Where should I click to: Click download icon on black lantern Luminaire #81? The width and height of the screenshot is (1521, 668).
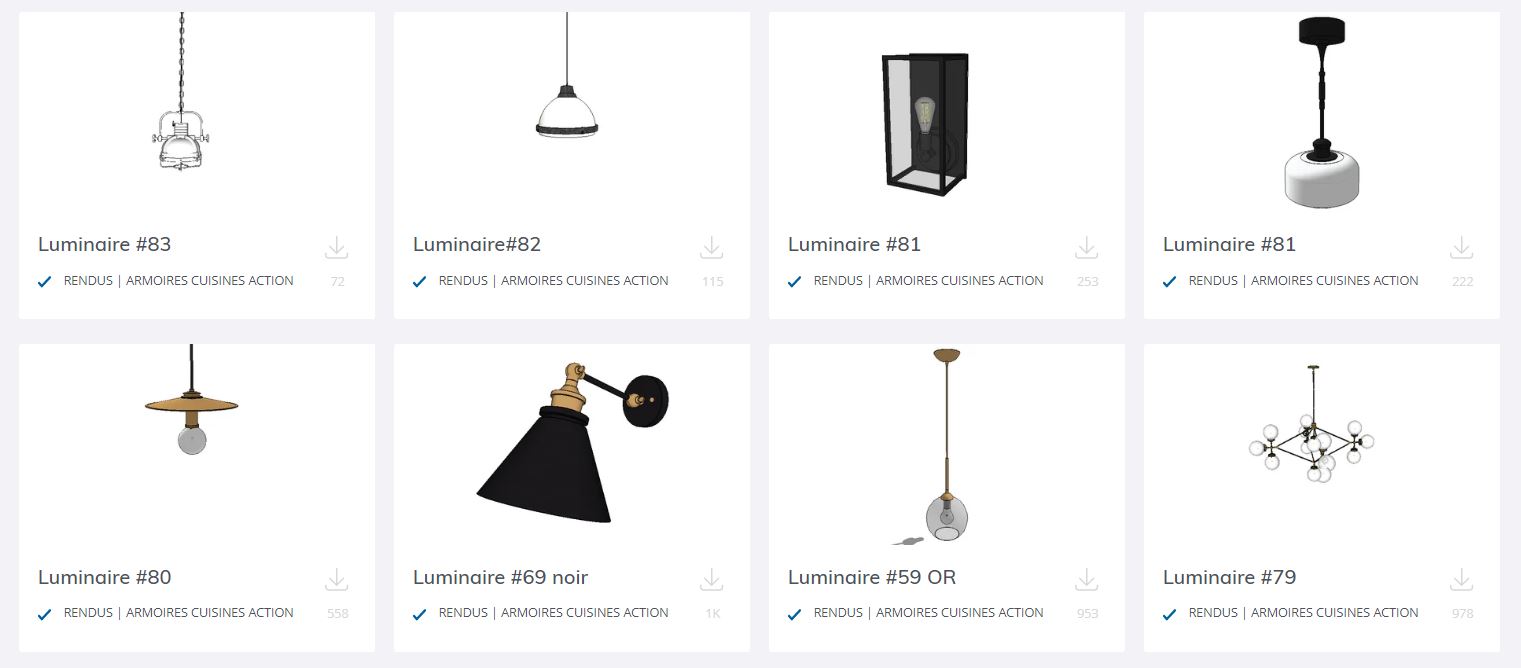[1087, 247]
